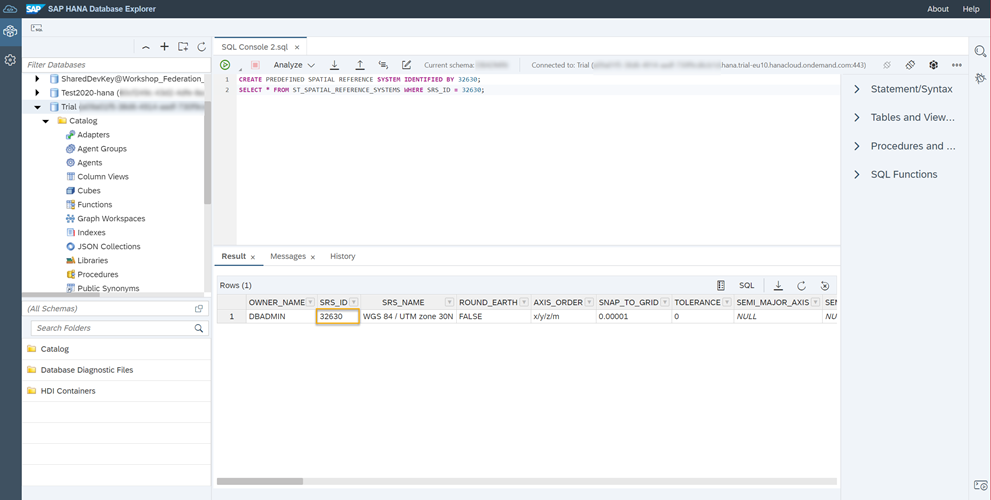Image resolution: width=991 pixels, height=500 pixels.
Task: Close the Result tab
Action: (x=253, y=257)
